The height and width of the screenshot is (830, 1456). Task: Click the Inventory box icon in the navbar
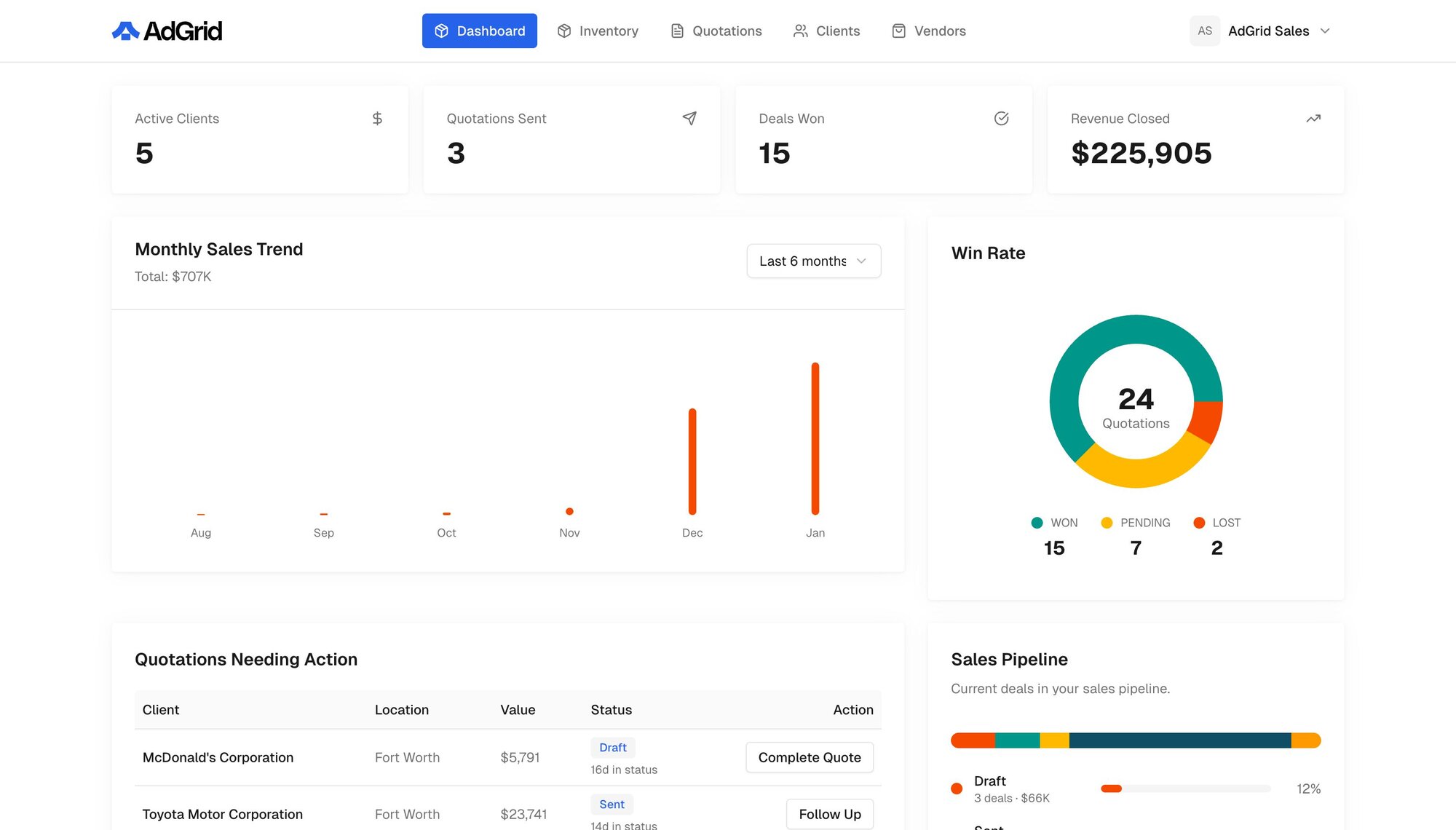[x=564, y=31]
